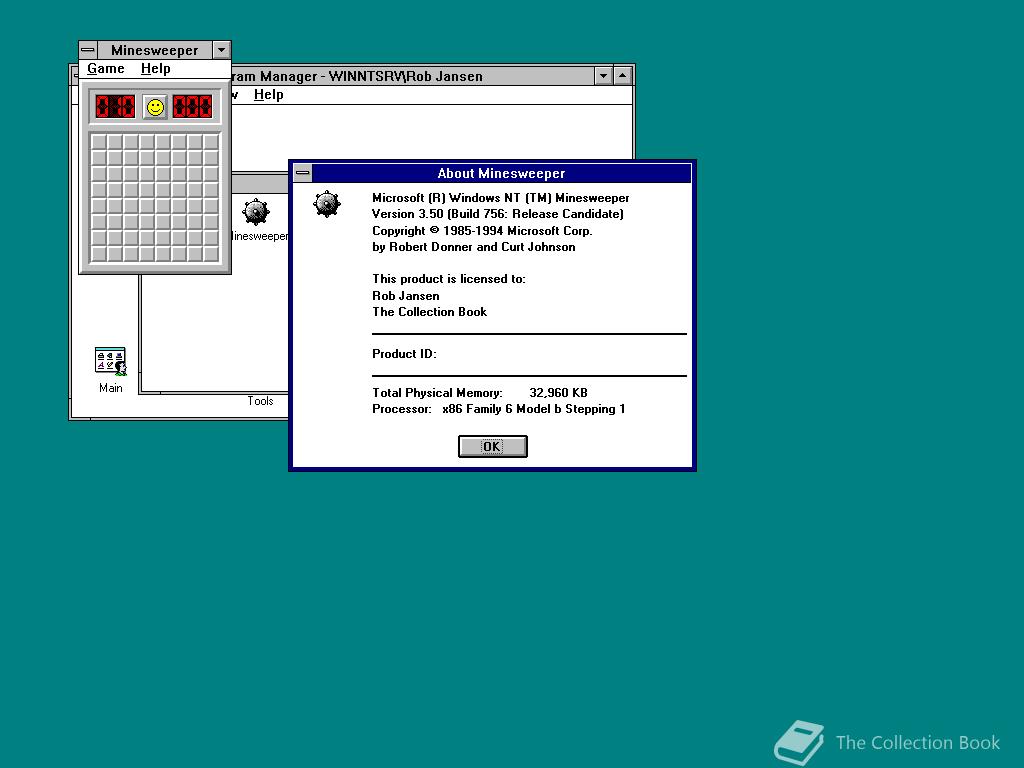Click the 'Version 3.50' build line

coord(498,214)
